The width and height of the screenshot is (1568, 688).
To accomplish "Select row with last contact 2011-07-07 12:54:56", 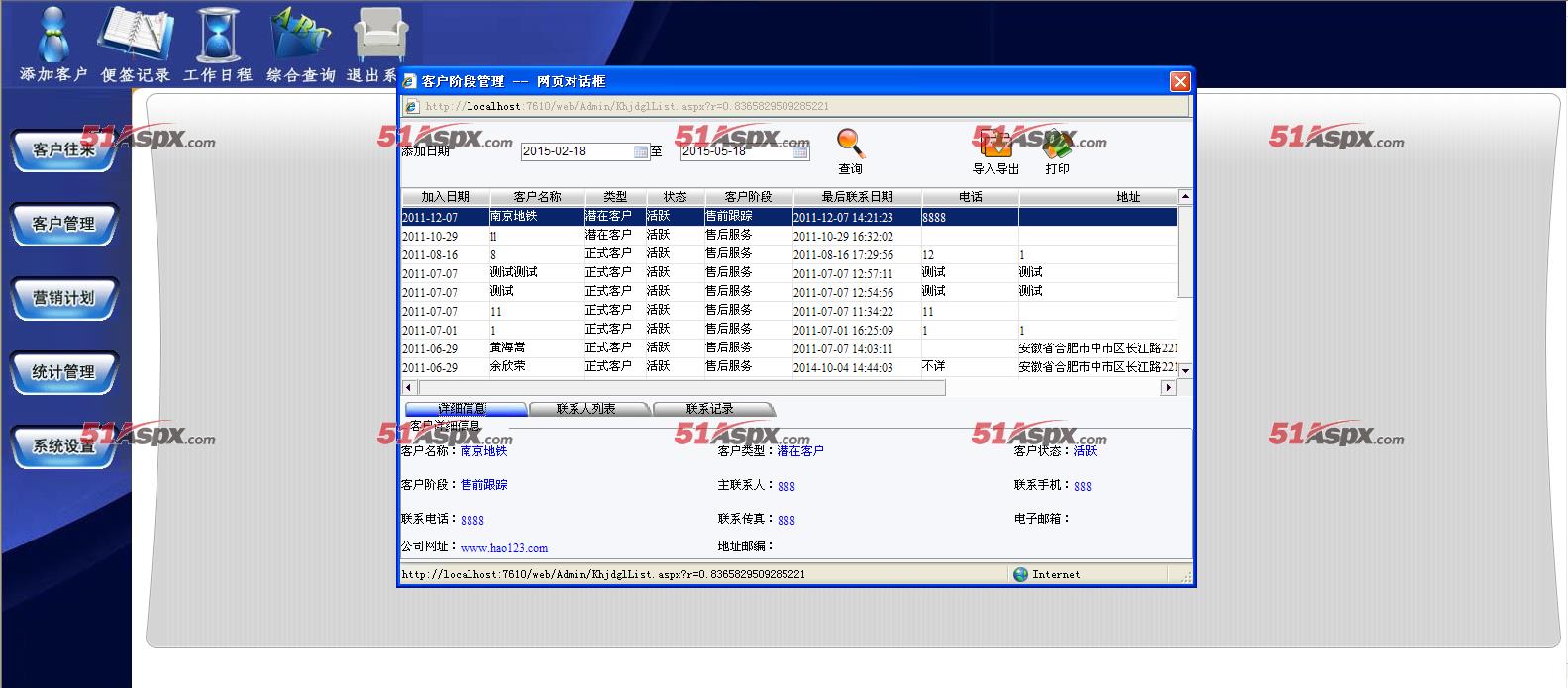I will (788, 292).
